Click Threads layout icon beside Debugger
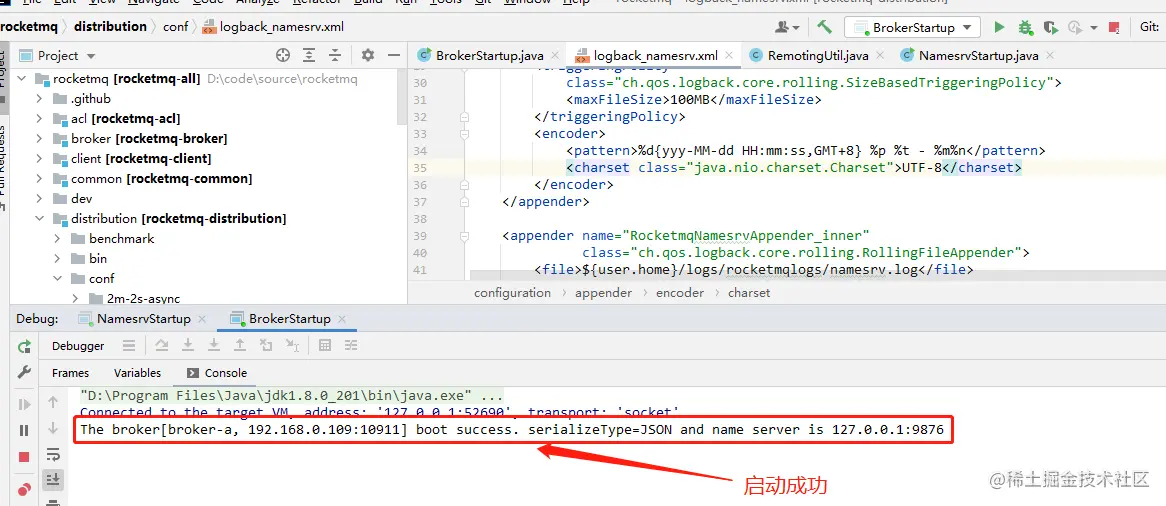This screenshot has width=1166, height=506. [x=129, y=345]
